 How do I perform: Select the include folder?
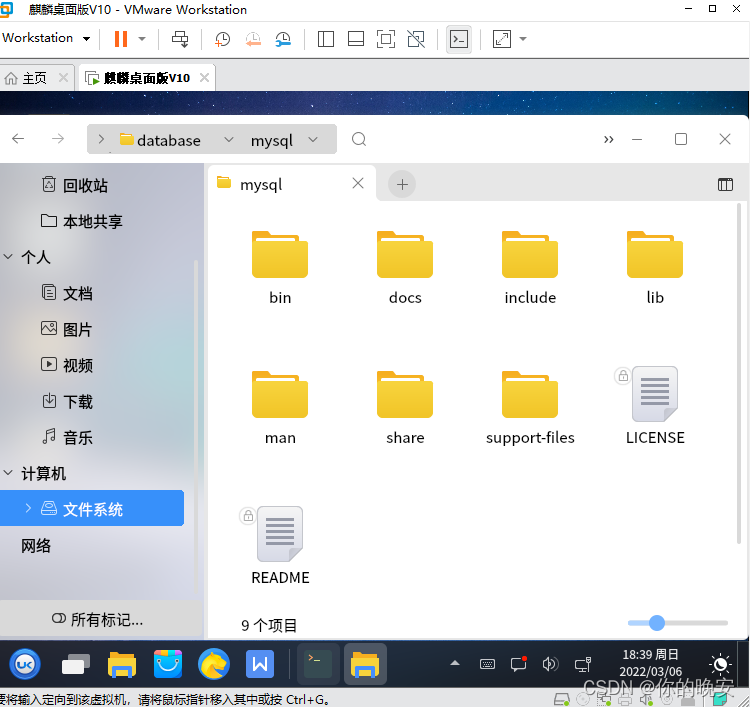tap(530, 268)
